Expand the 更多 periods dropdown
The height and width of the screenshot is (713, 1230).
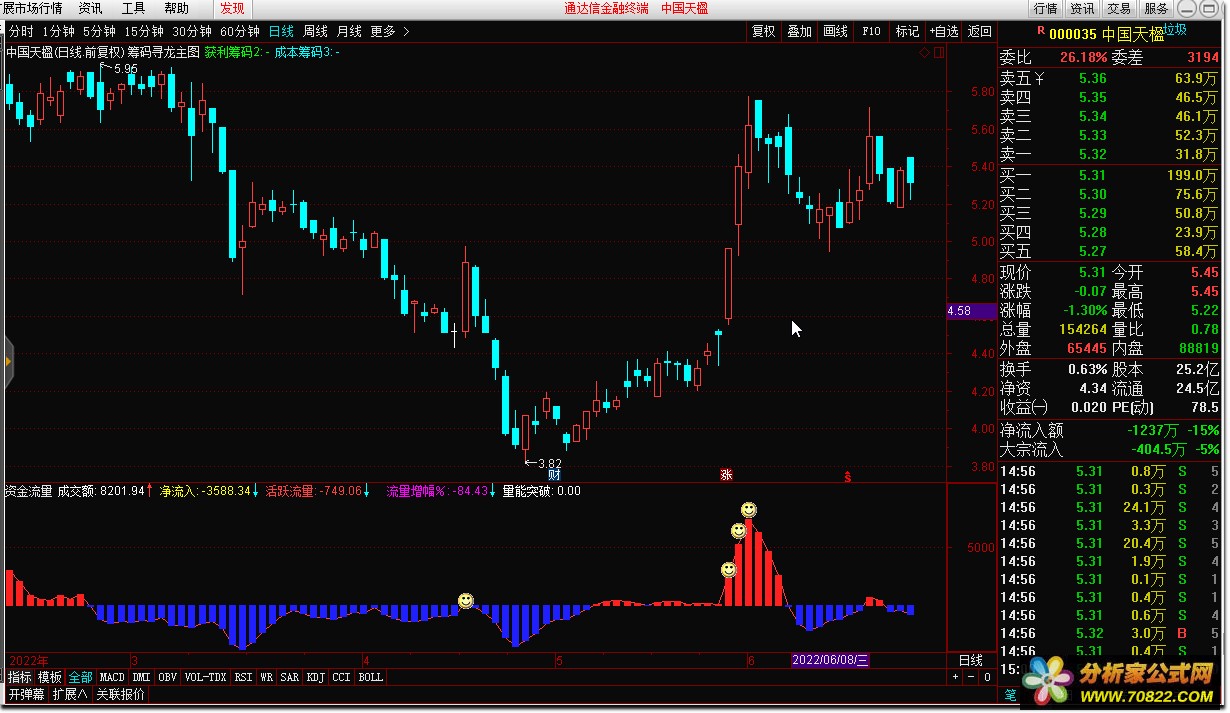[x=390, y=31]
